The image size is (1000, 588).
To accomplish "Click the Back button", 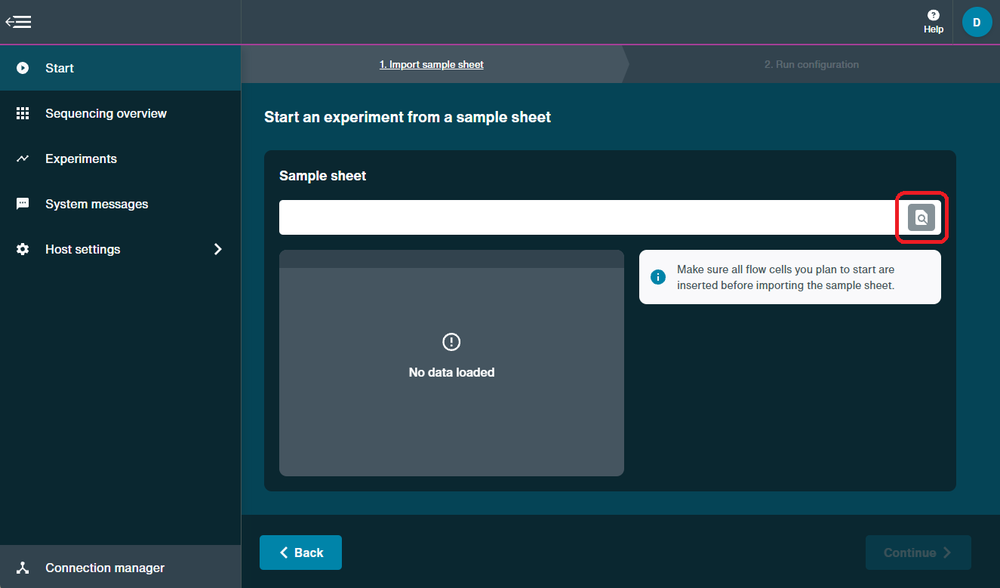I will click(300, 552).
